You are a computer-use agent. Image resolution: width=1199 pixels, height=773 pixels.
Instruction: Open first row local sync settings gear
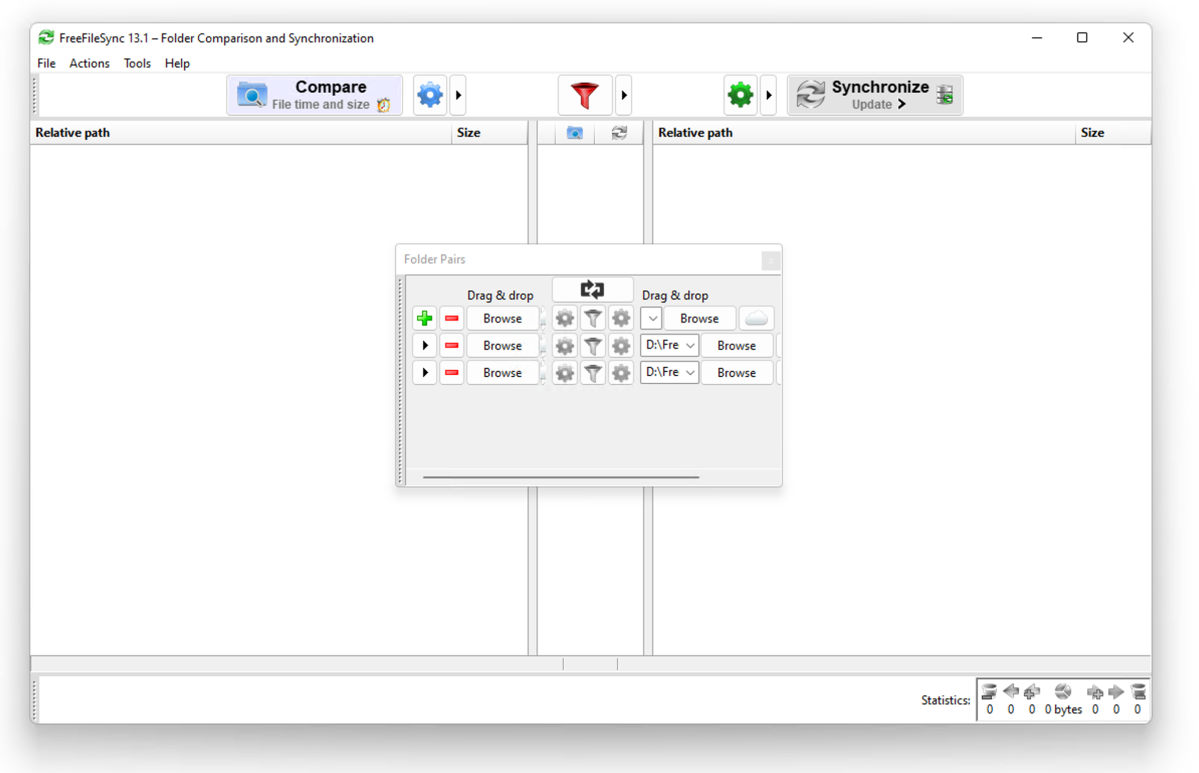click(621, 318)
